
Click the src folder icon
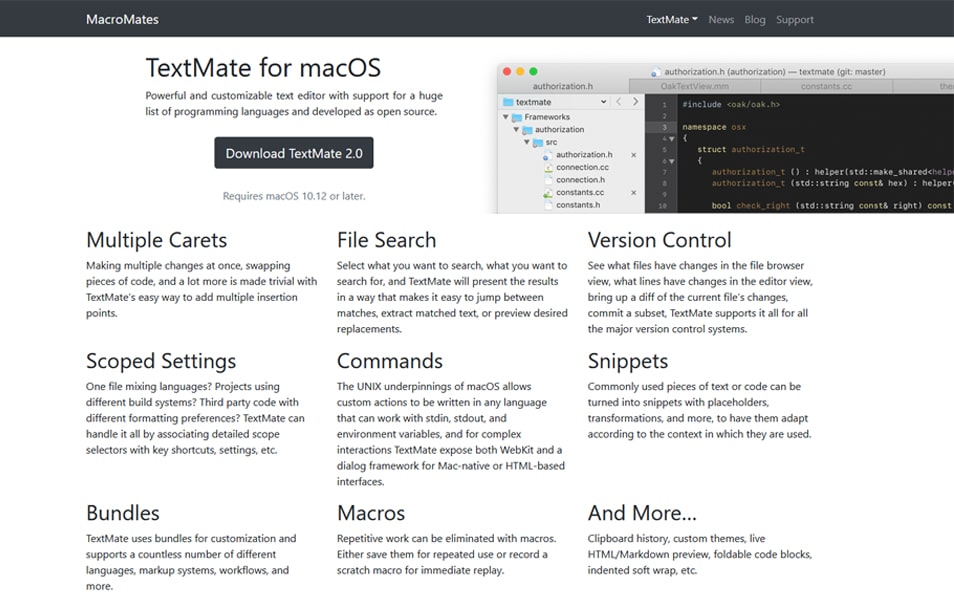click(x=538, y=142)
